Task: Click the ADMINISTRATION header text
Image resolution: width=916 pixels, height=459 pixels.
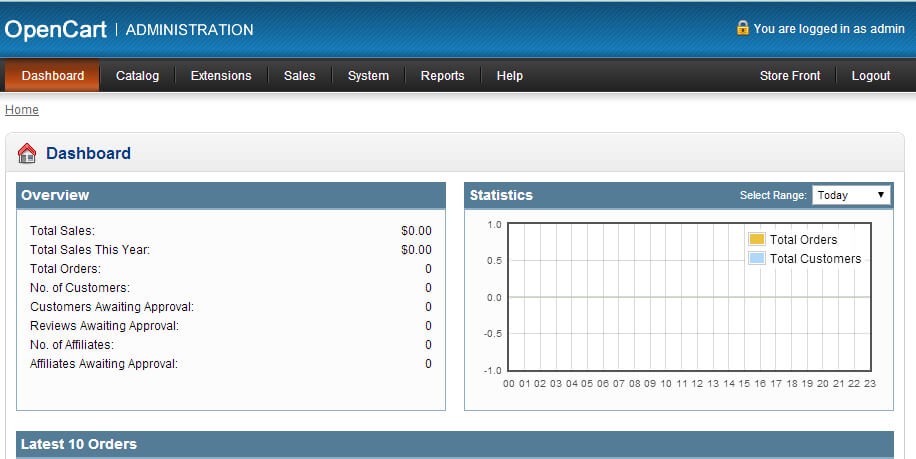Action: pos(189,30)
